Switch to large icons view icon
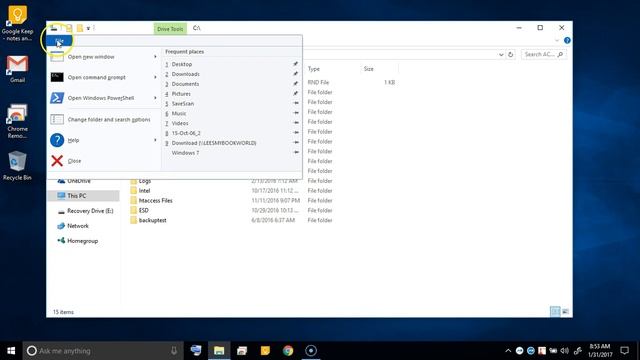This screenshot has width=640, height=360. click(565, 311)
